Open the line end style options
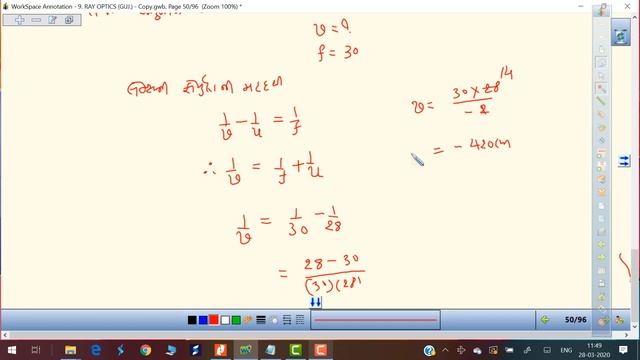This screenshot has height=360, width=640. click(287, 320)
